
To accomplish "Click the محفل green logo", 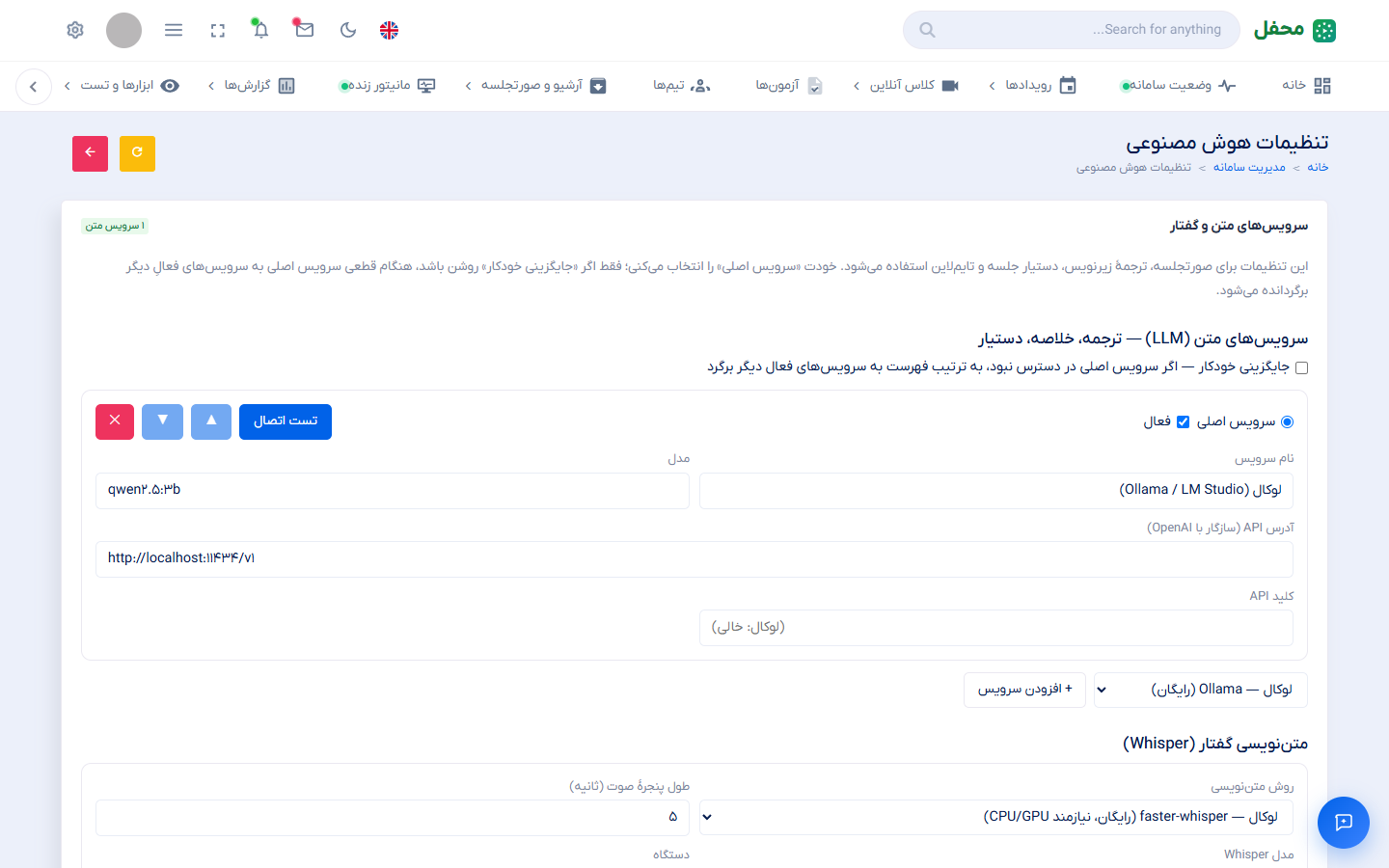I will pos(1294,30).
